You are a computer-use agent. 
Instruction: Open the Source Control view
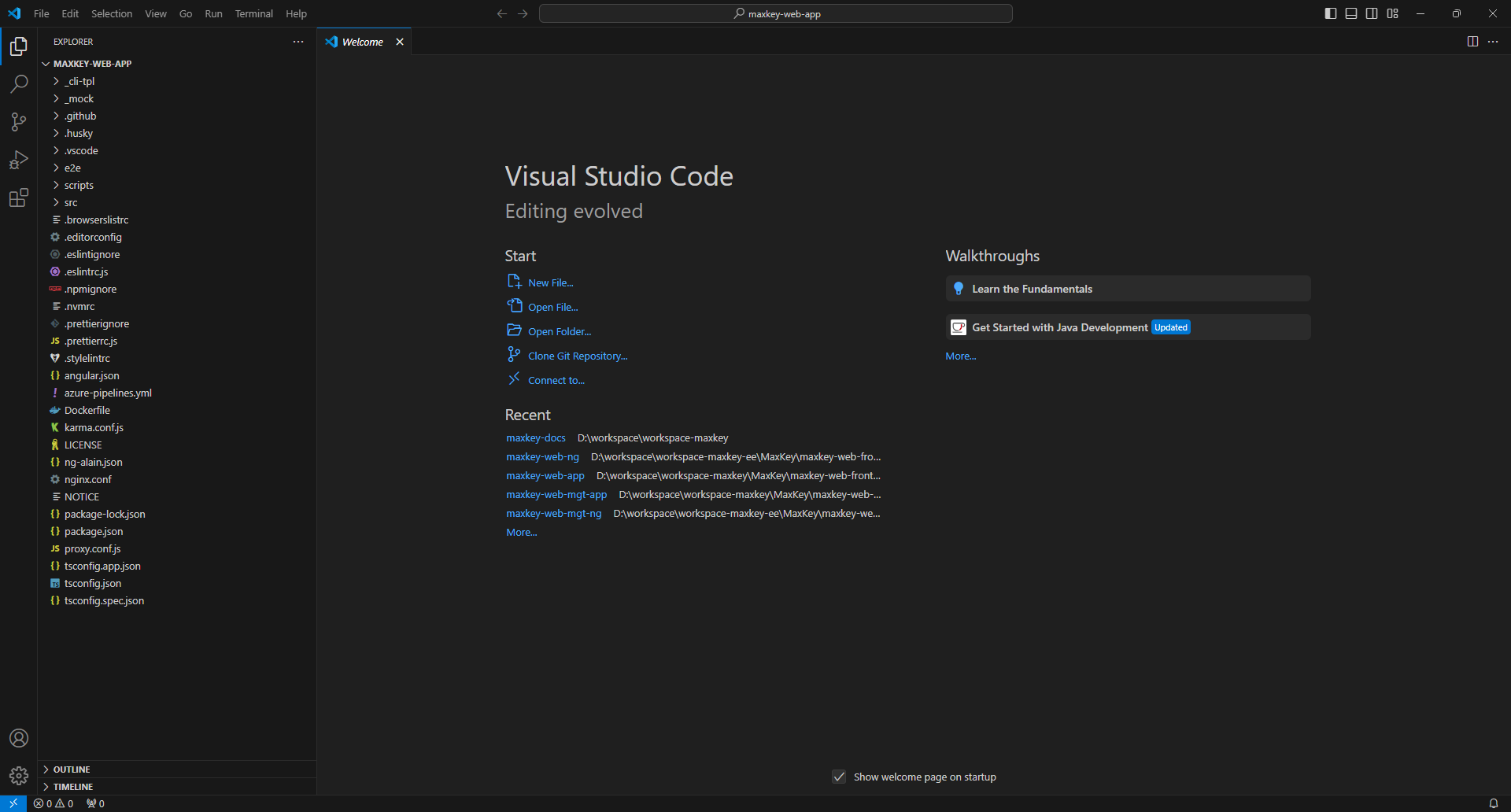[19, 122]
